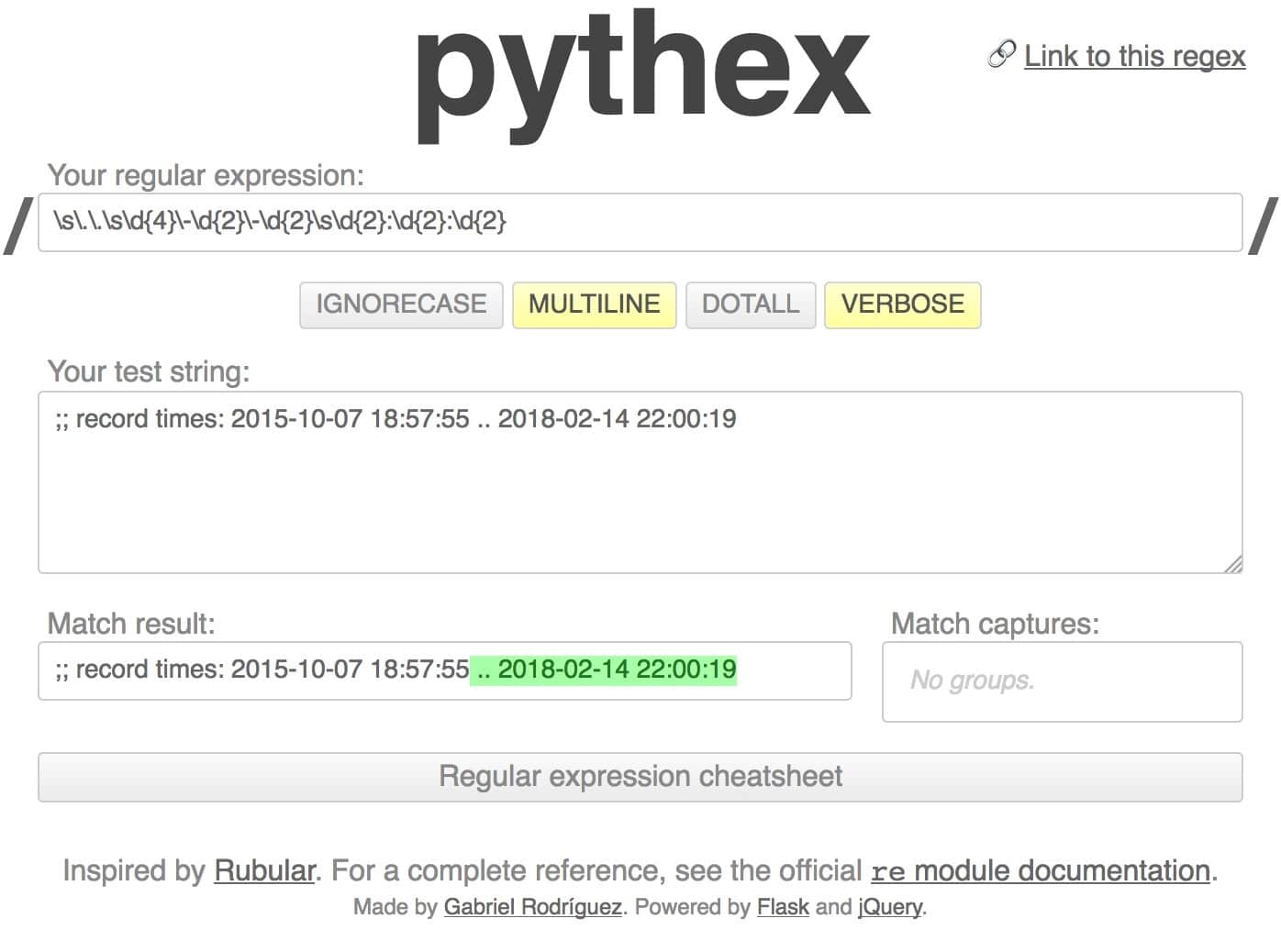Click the "No groups" Match captures area
Image resolution: width=1281 pixels, height=952 pixels.
pos(1062,681)
